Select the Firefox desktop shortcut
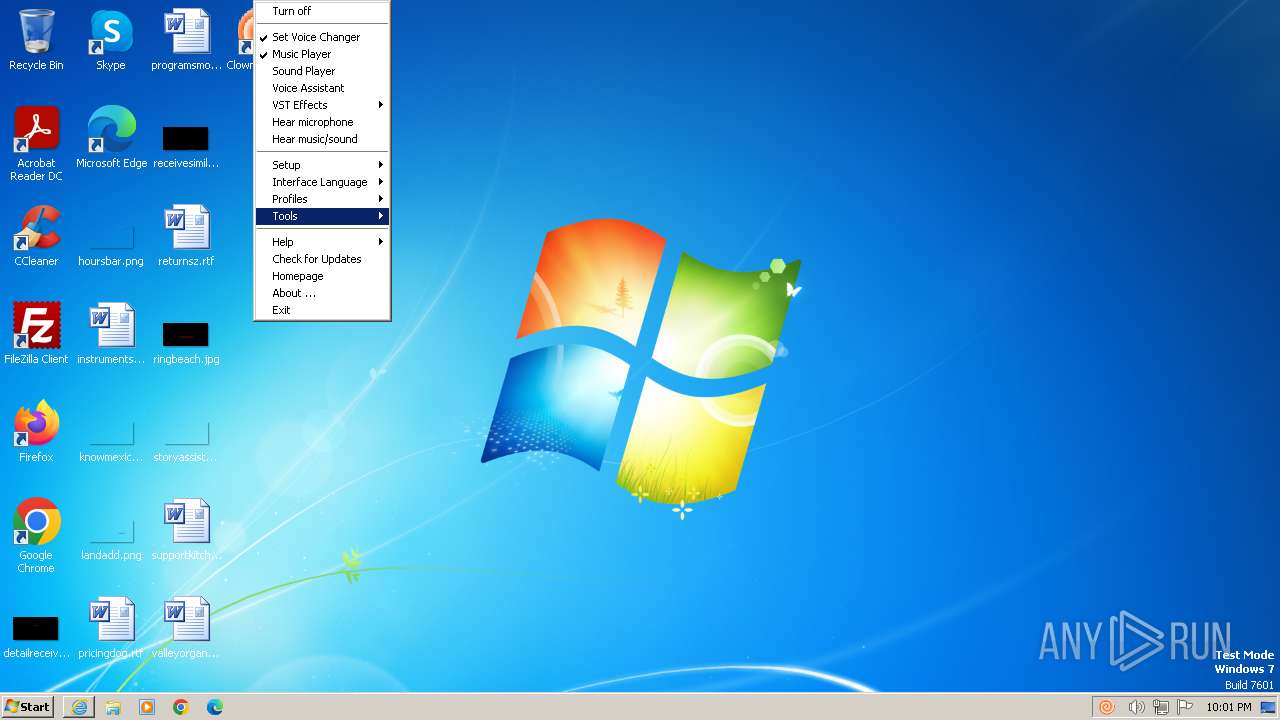This screenshot has height=720, width=1280. pyautogui.click(x=36, y=432)
